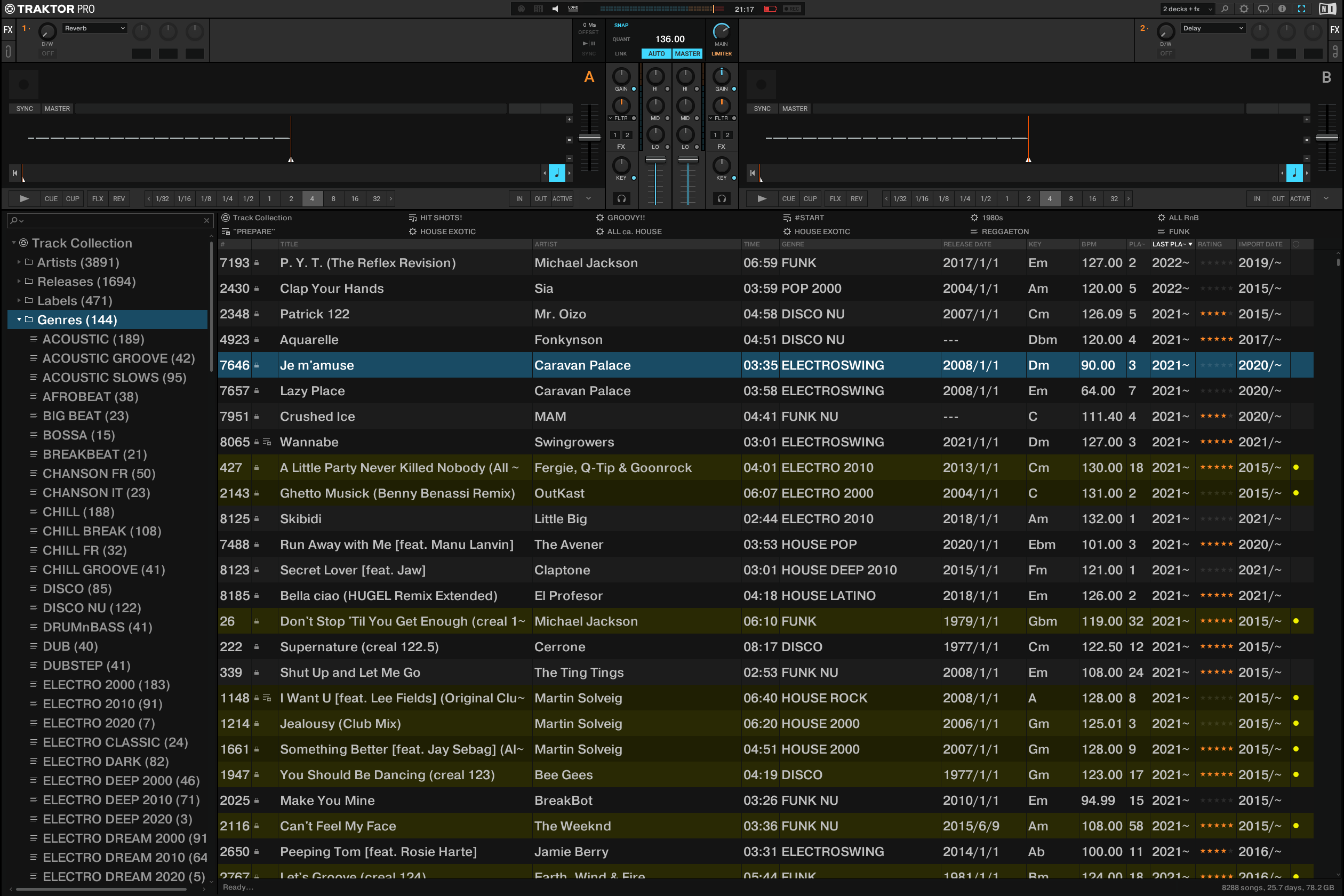Click the speaker audio indicator icon
Viewport: 1344px width, 896px height.
555,9
